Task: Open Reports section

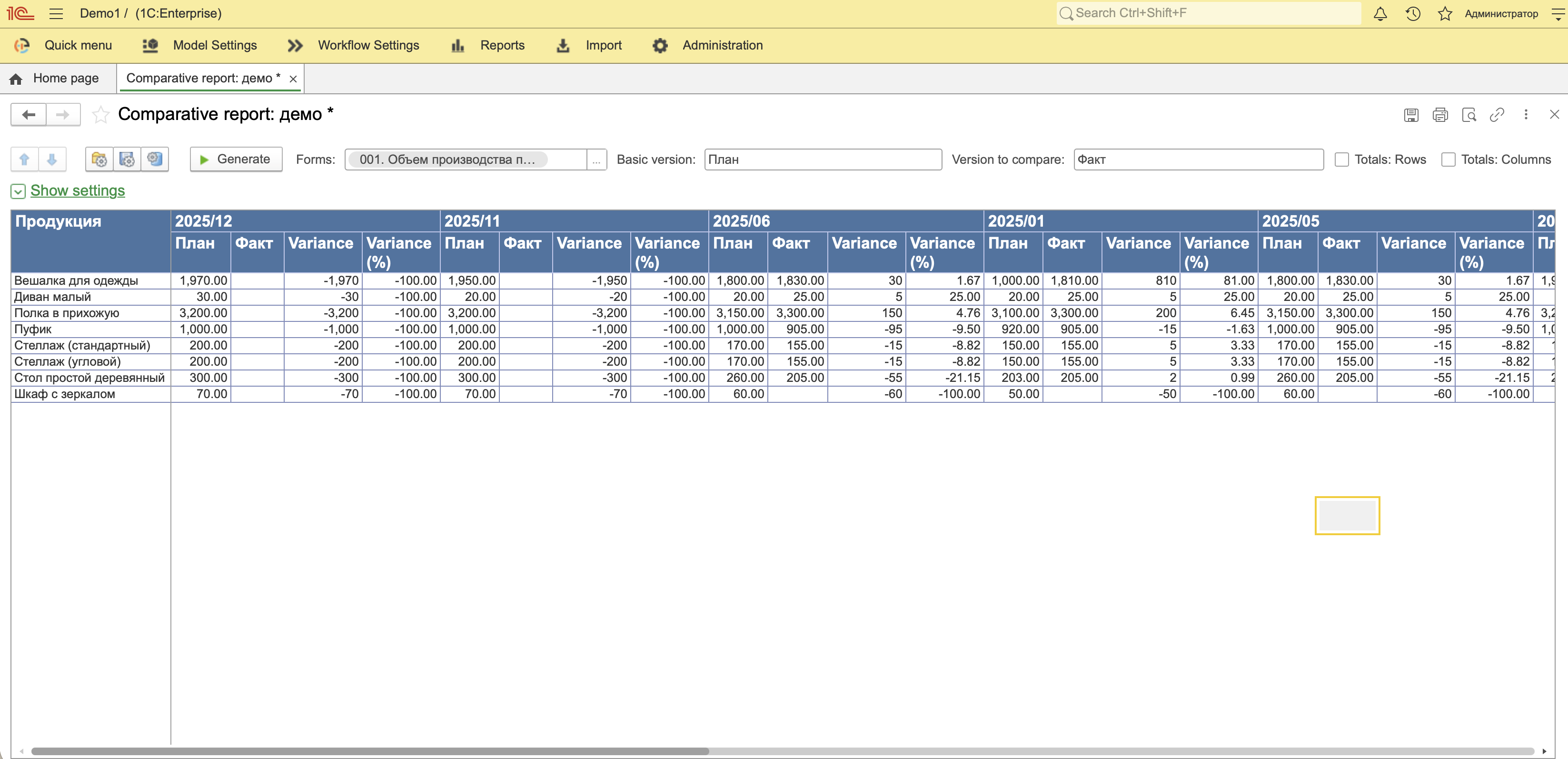Action: pos(487,46)
